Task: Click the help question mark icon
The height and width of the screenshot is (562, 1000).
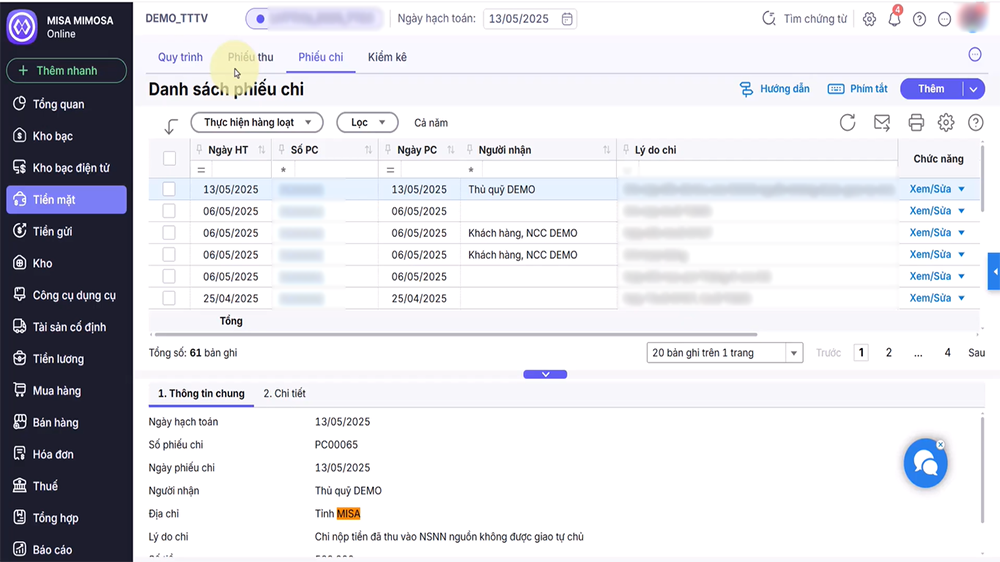Action: pos(919,19)
